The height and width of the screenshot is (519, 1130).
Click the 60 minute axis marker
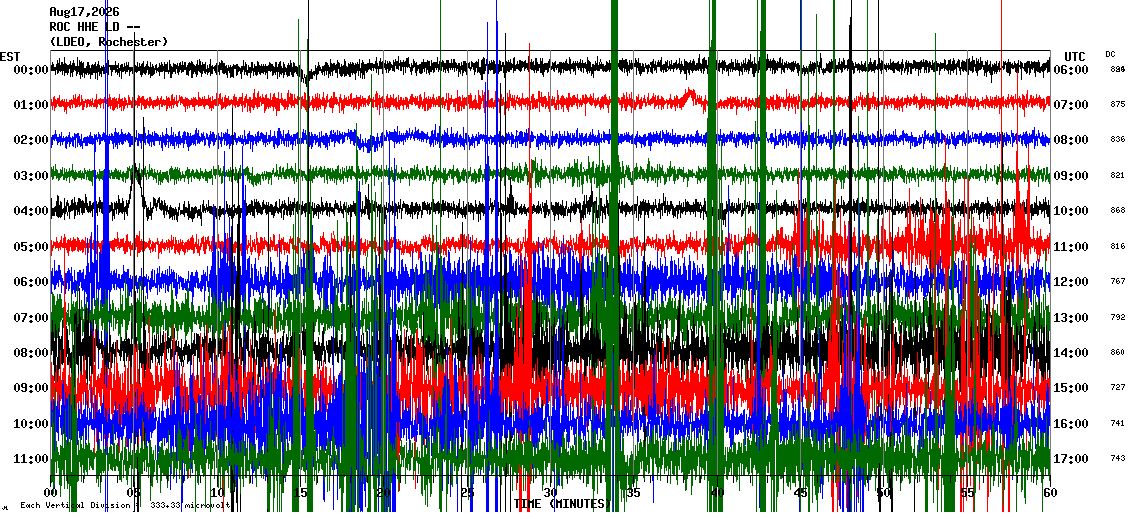point(1050,492)
